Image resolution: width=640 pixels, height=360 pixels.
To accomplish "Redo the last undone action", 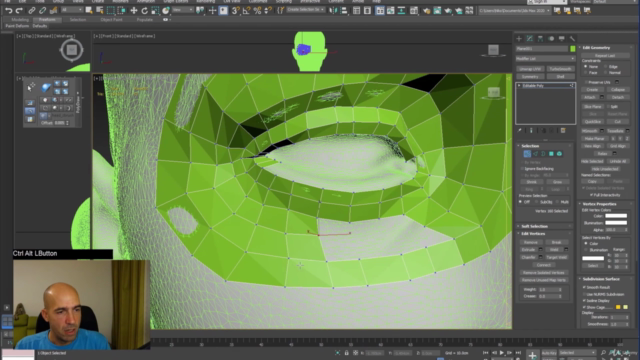I will click(19, 11).
